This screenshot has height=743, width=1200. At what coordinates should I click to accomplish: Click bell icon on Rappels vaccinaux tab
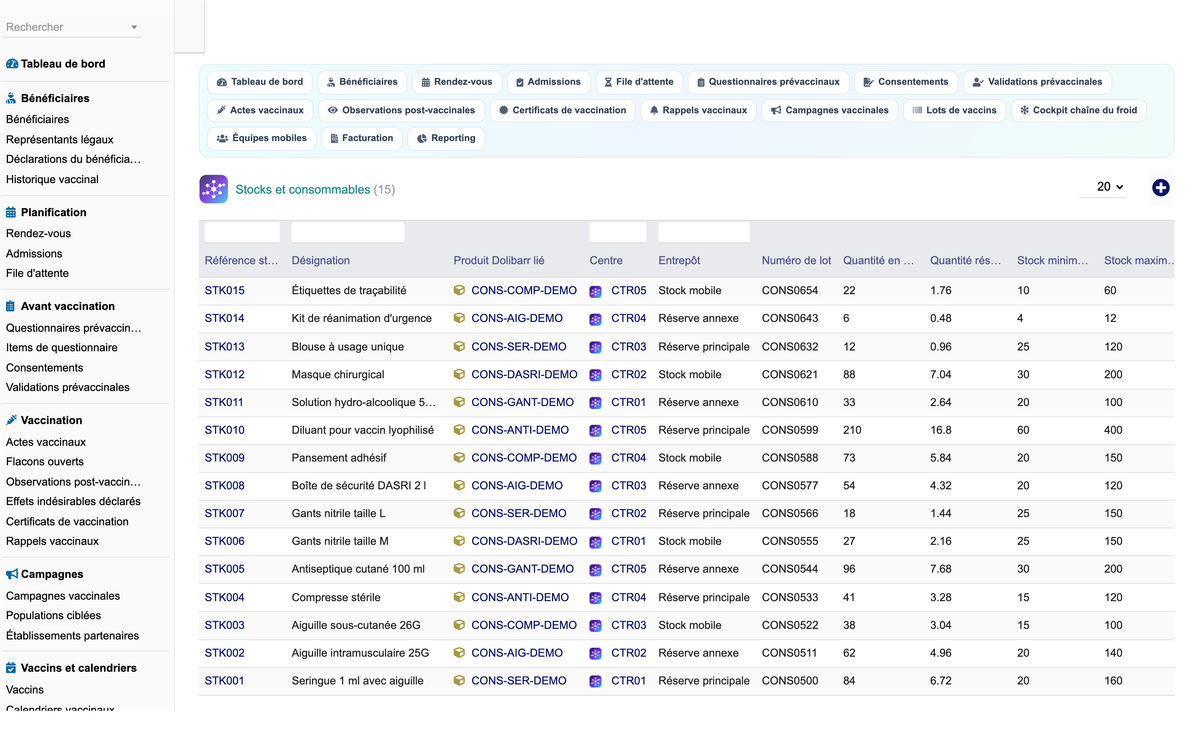coord(654,110)
